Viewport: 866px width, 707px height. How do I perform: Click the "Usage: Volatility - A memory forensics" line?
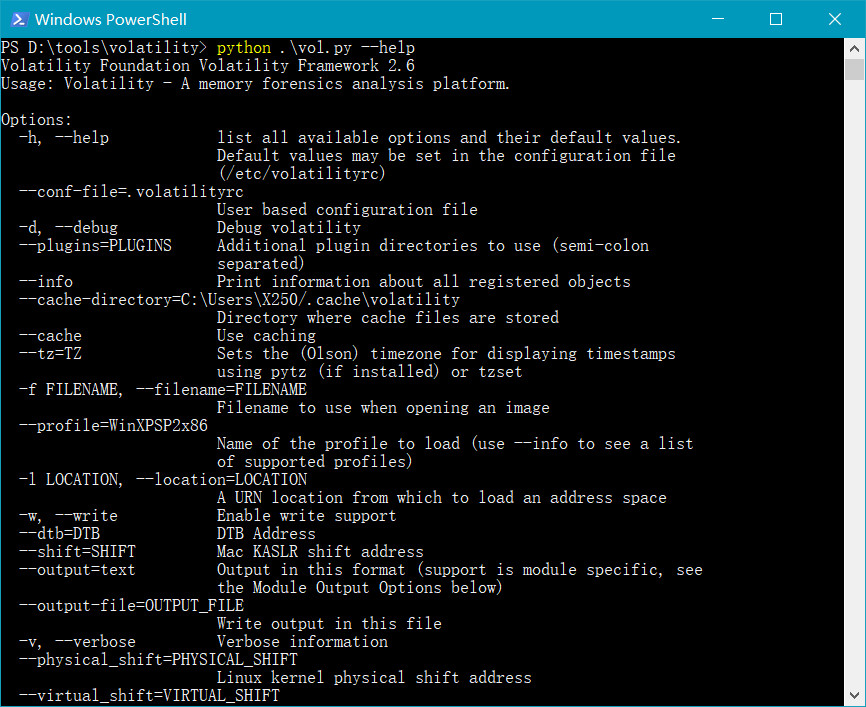click(x=255, y=84)
